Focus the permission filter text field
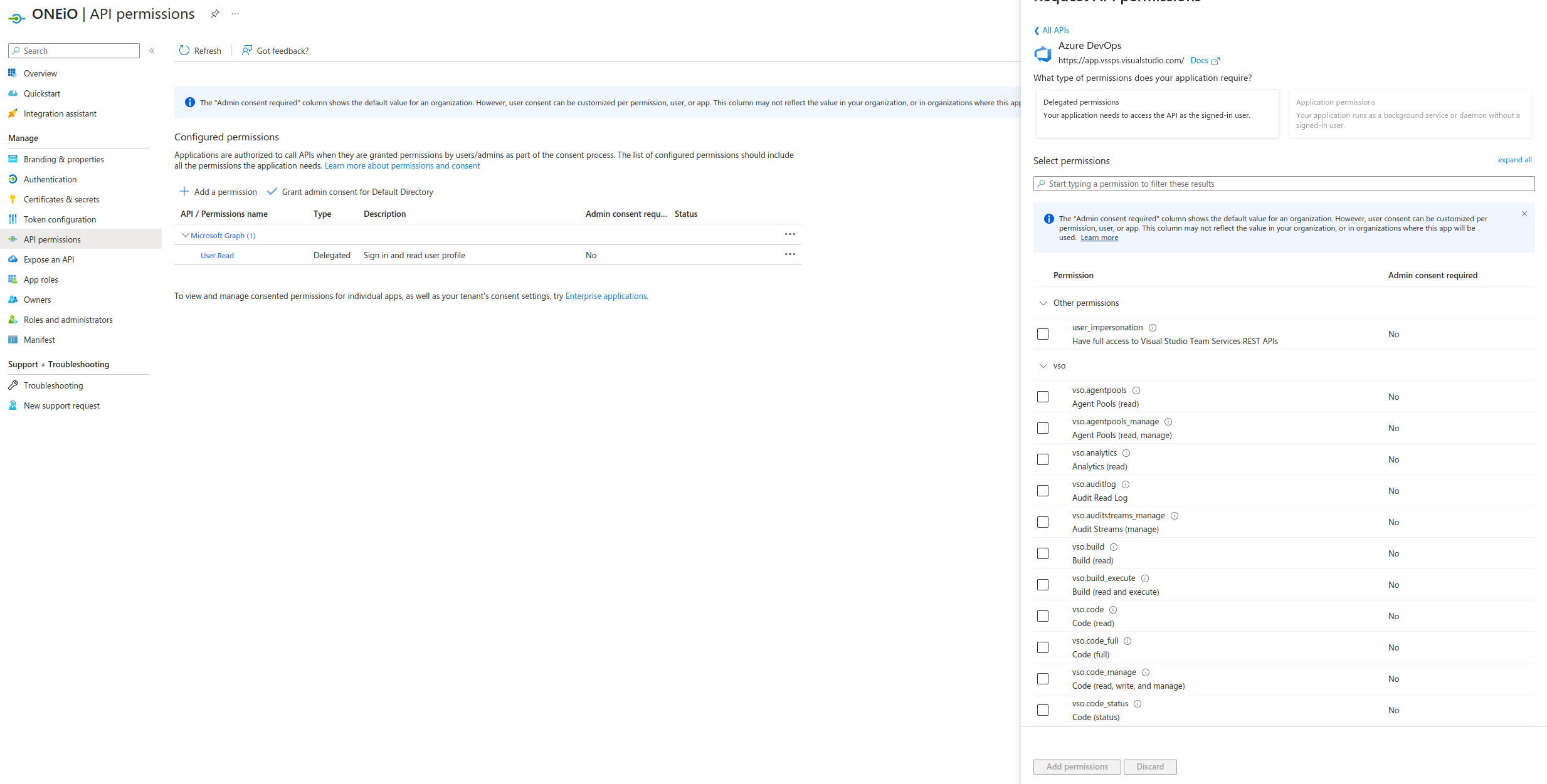This screenshot has height=784, width=1547. point(1284,184)
